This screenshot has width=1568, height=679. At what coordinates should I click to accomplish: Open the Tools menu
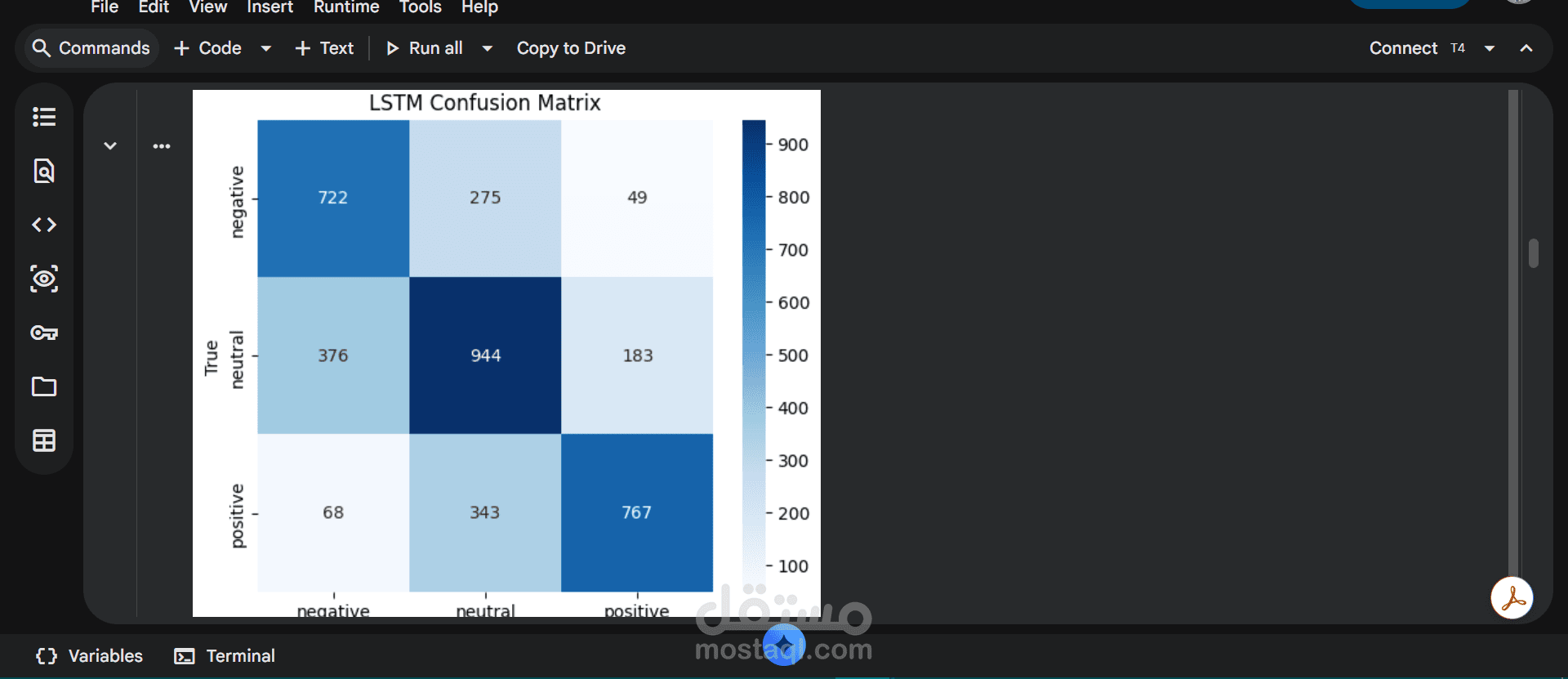[420, 7]
